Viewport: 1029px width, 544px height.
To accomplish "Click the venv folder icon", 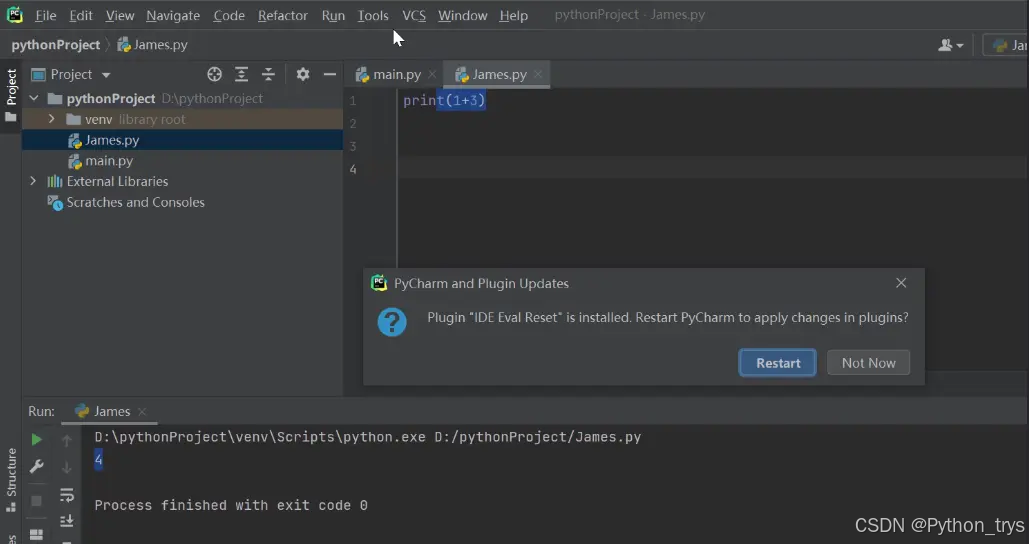I will pos(74,119).
